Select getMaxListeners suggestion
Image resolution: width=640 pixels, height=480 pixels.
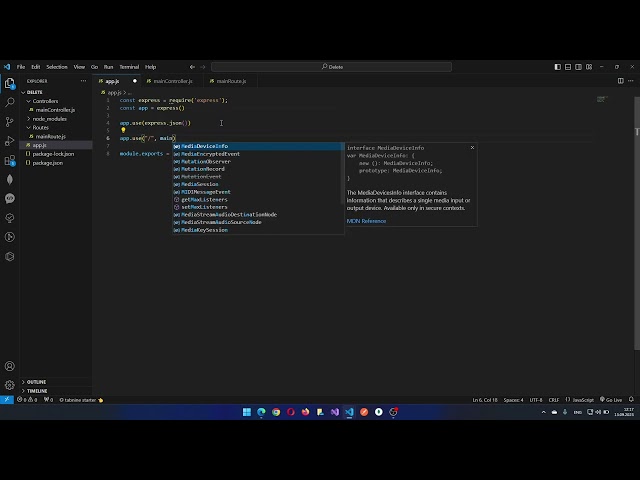[x=258, y=200]
